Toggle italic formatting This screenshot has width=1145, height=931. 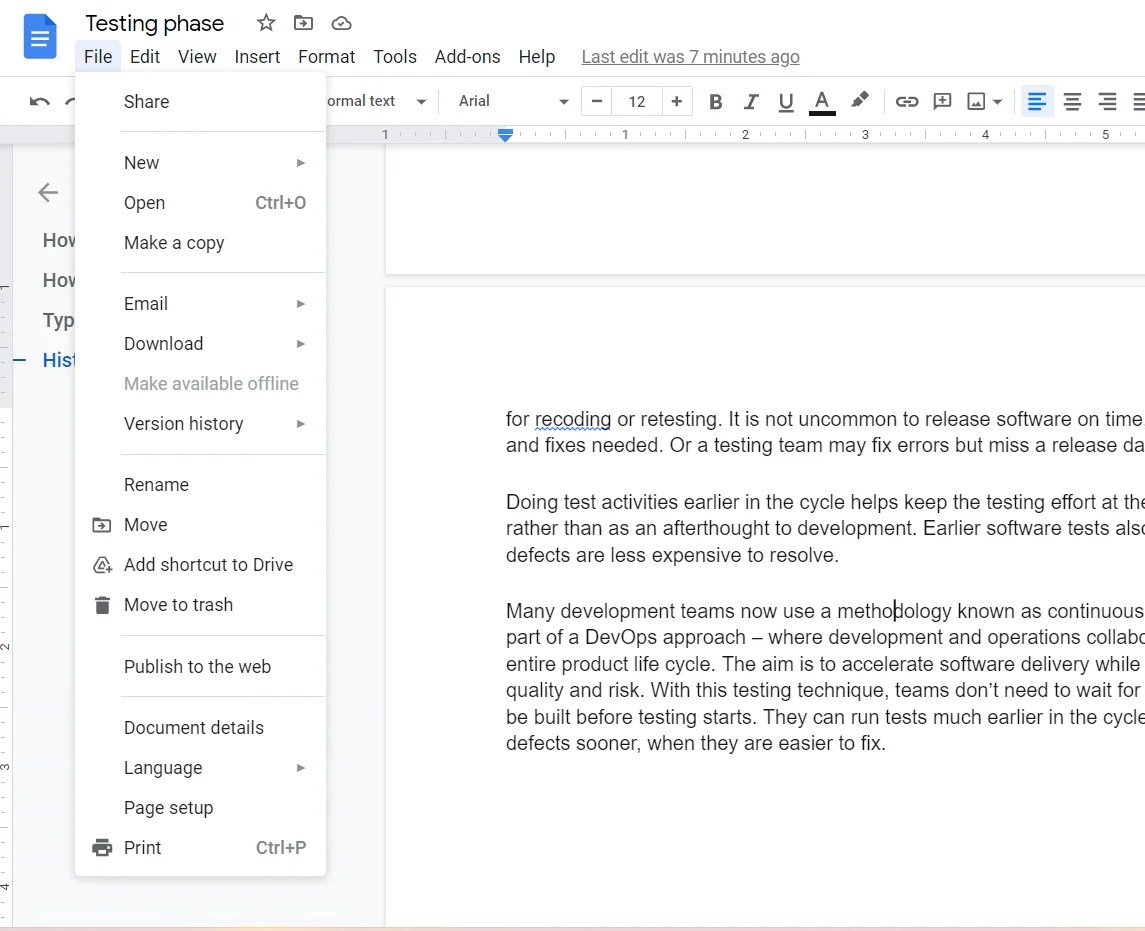[x=751, y=101]
